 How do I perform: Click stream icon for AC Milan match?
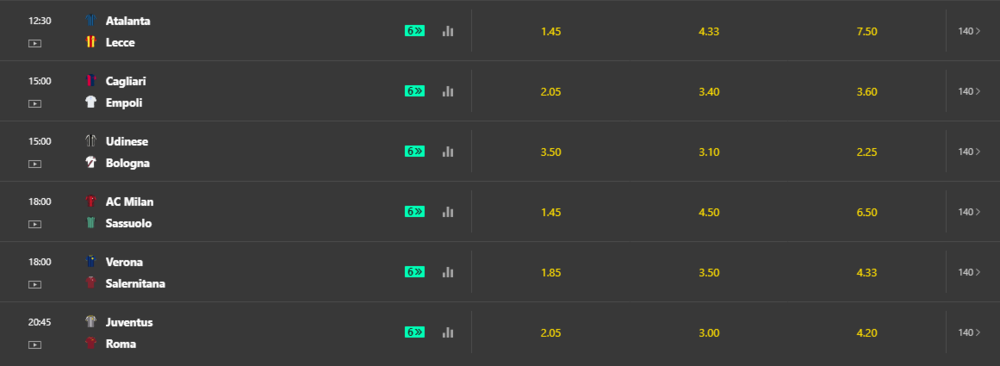(x=35, y=224)
